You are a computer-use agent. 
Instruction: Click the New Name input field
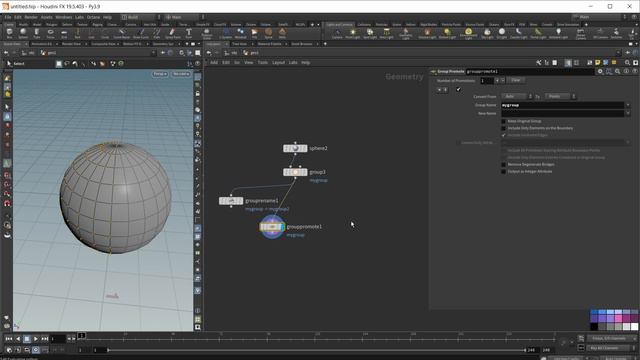(x=563, y=113)
